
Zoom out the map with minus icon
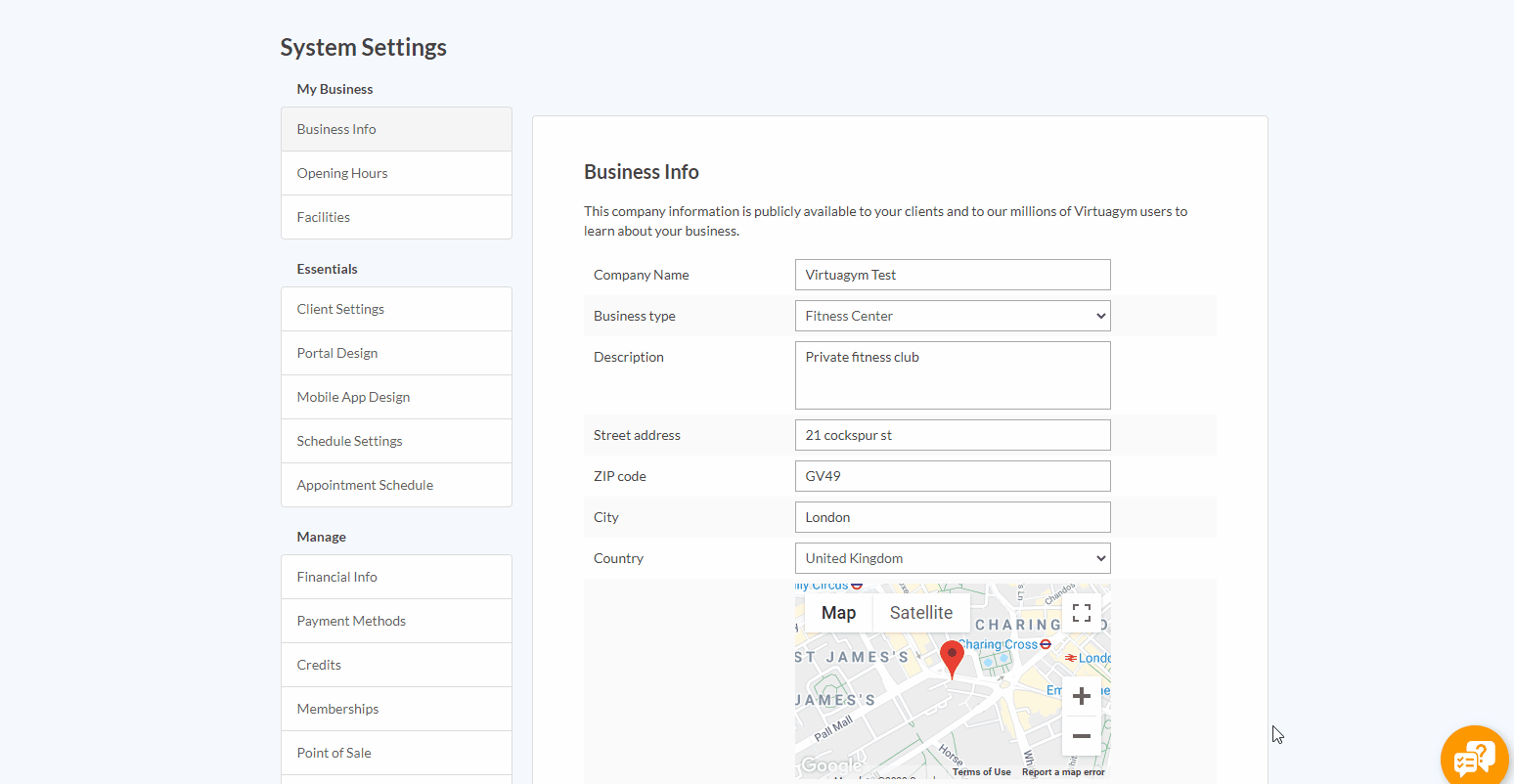click(1082, 736)
